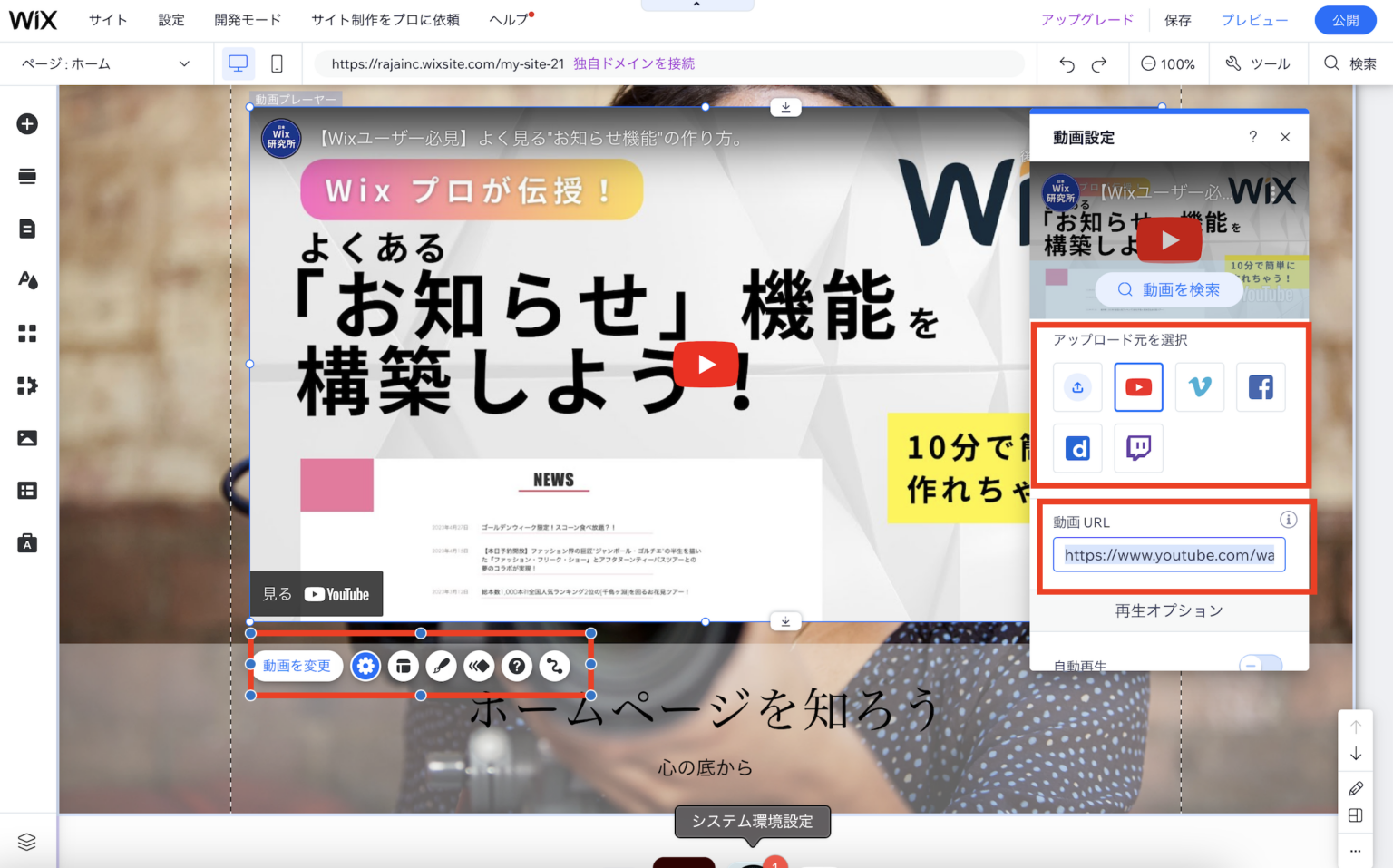Select the Vimeo upload source icon
Viewport: 1393px width, 868px height.
click(x=1199, y=387)
